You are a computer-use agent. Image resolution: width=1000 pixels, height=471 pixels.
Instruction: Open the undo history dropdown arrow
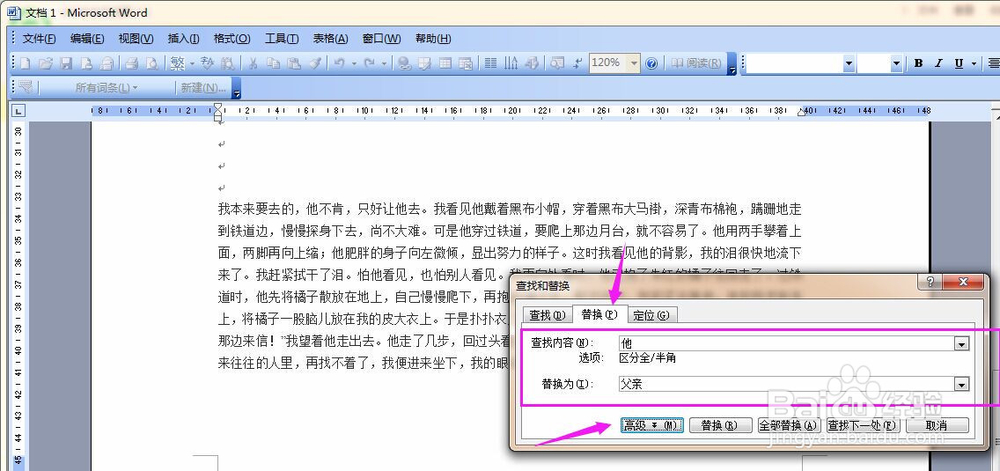coord(353,63)
